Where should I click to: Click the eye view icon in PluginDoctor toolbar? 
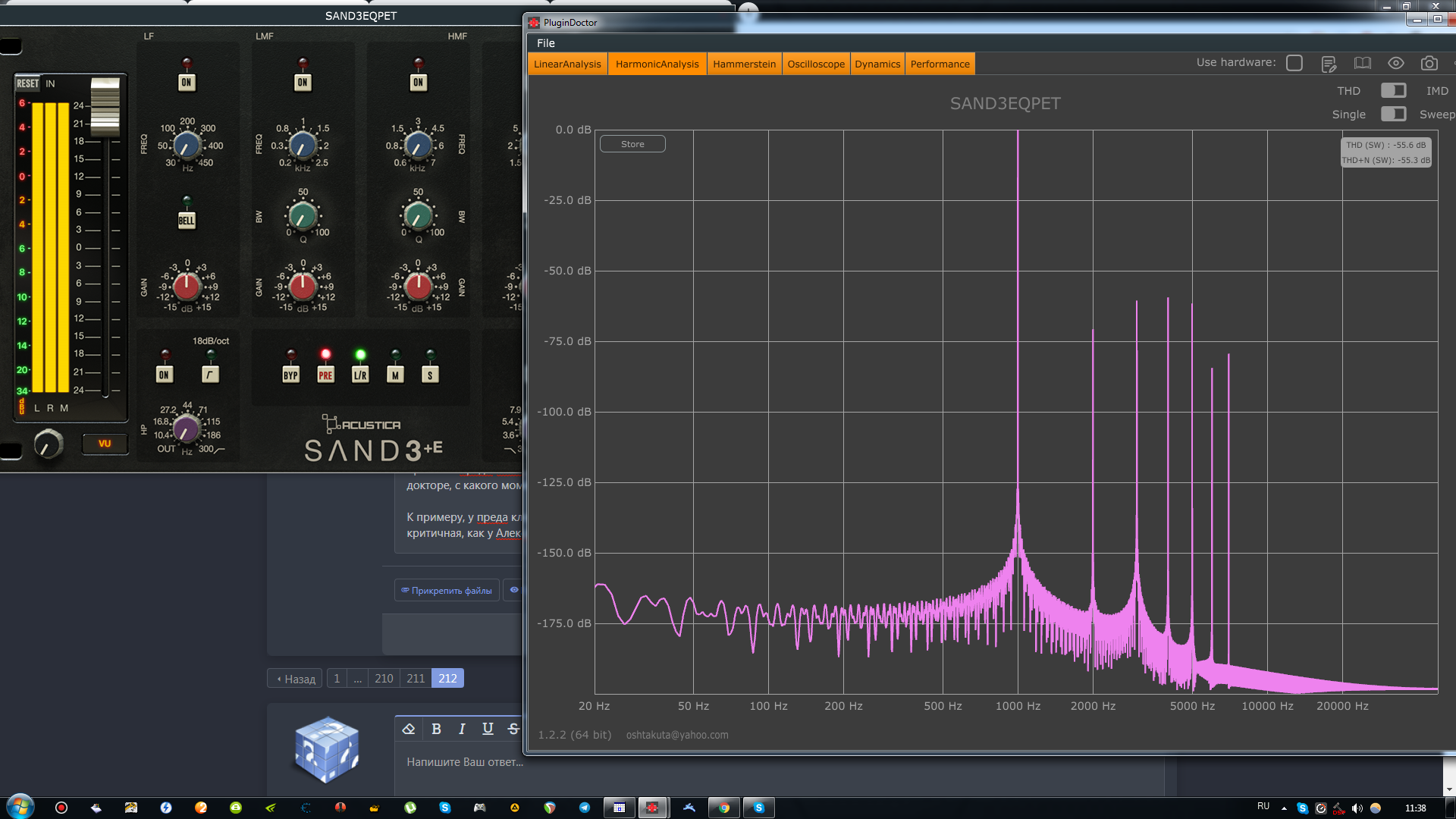[x=1396, y=64]
